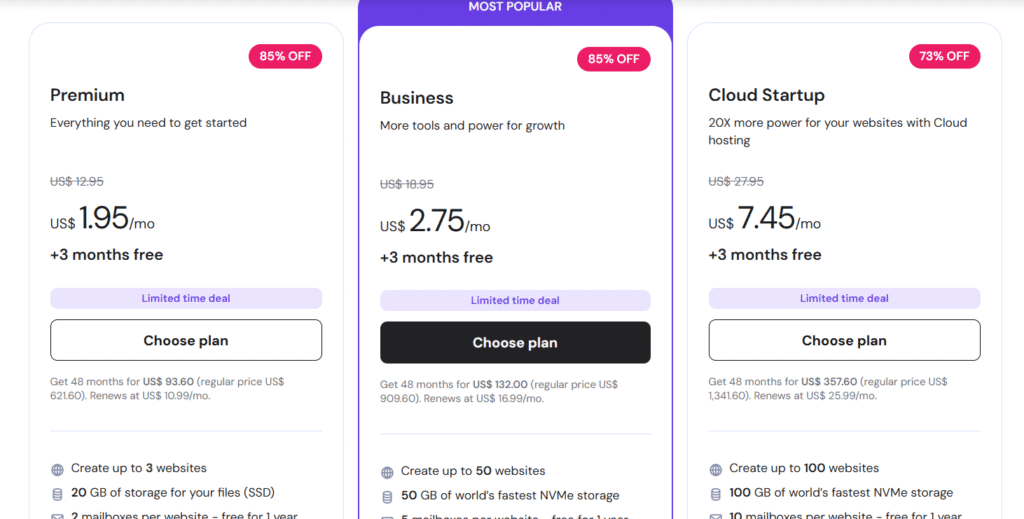Click mailbox icon in Cloud Startup feature list
The height and width of the screenshot is (519, 1024).
pos(715,515)
